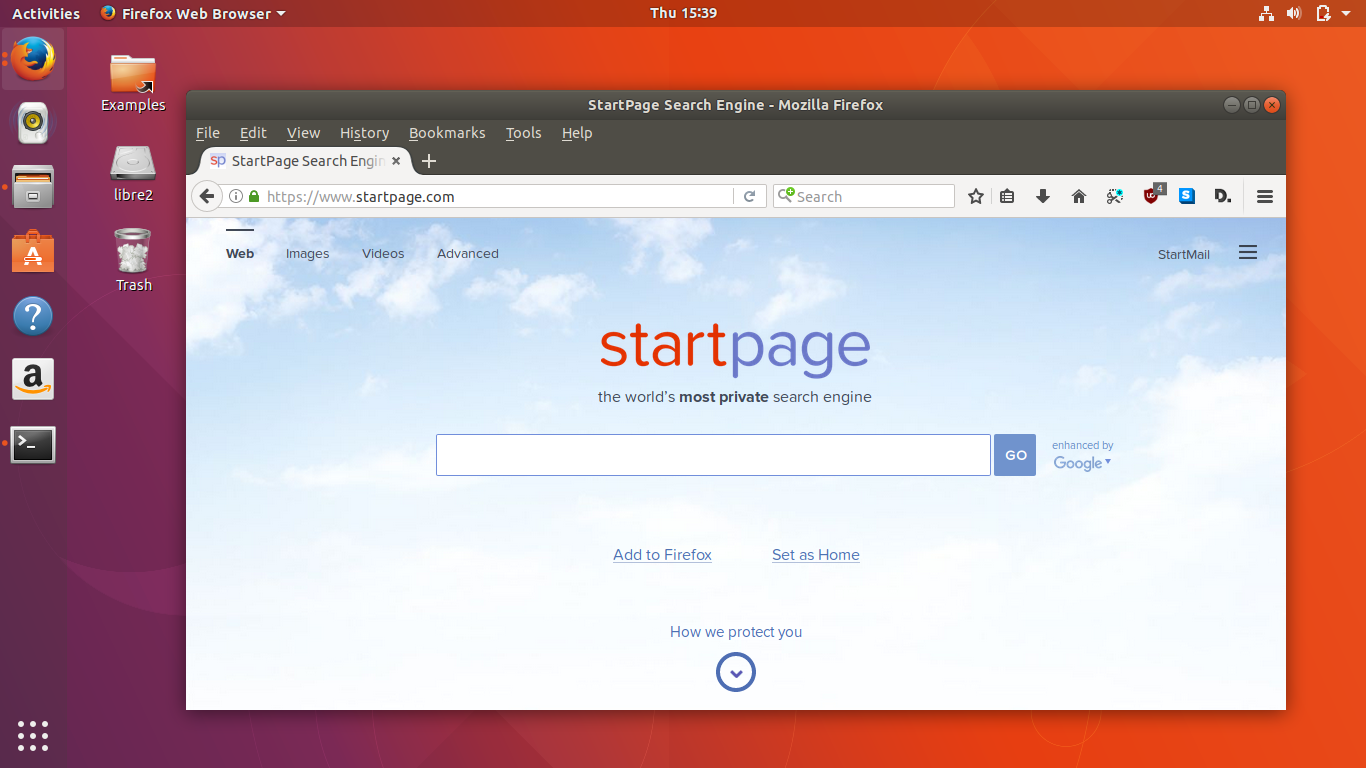1366x768 pixels.
Task: Click the Firefox icon in the dock
Action: 33,59
